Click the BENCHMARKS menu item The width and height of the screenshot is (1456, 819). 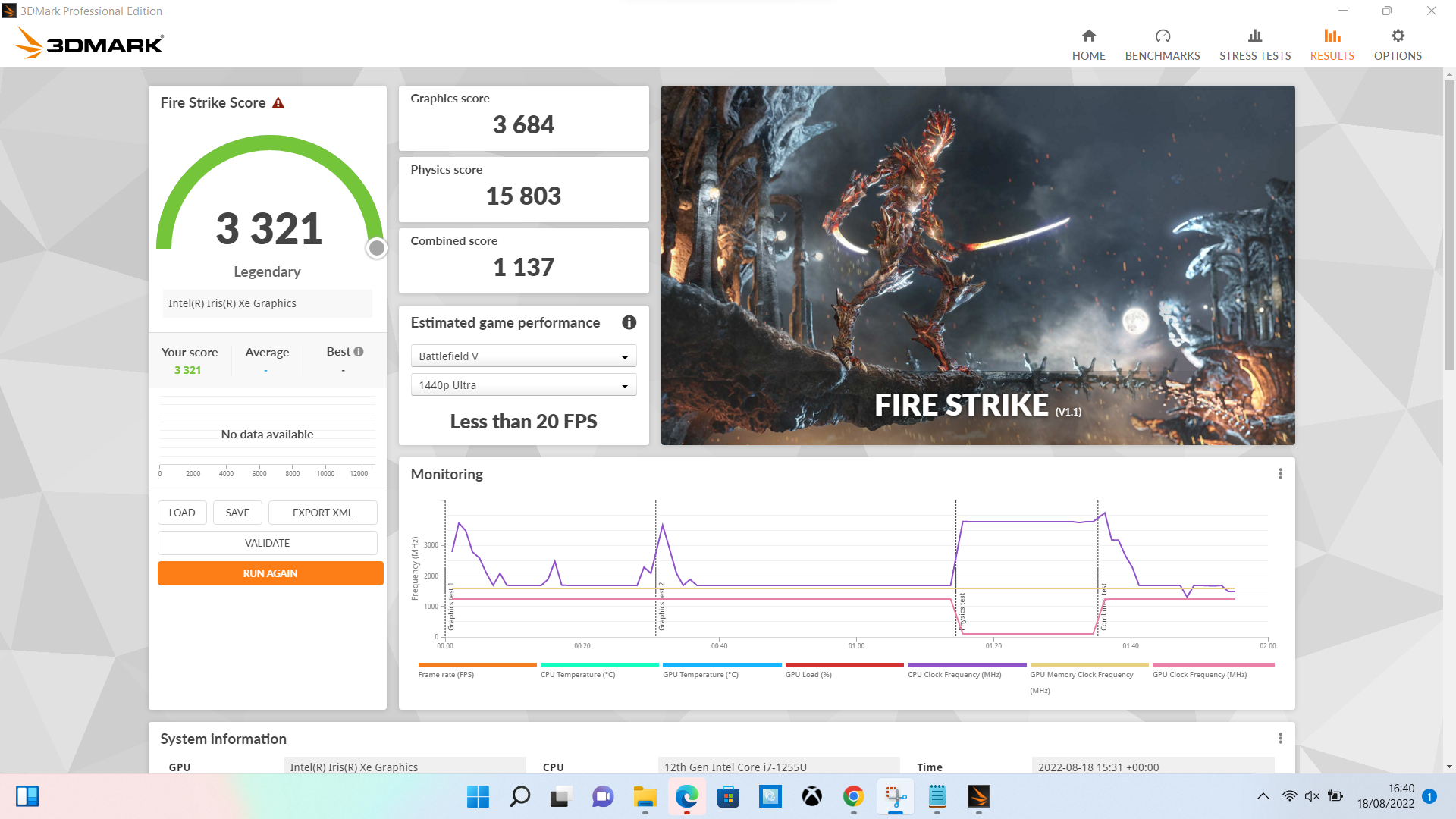[x=1162, y=45]
